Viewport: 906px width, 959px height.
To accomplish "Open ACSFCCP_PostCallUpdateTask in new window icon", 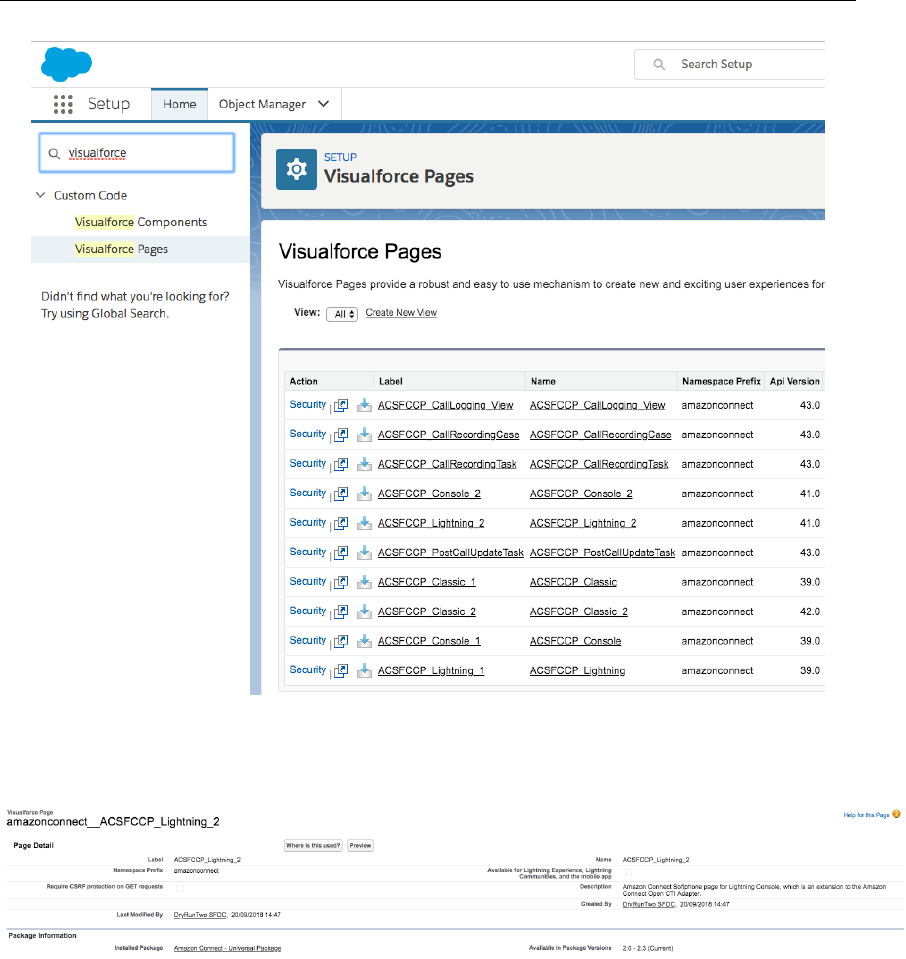I will click(x=341, y=552).
